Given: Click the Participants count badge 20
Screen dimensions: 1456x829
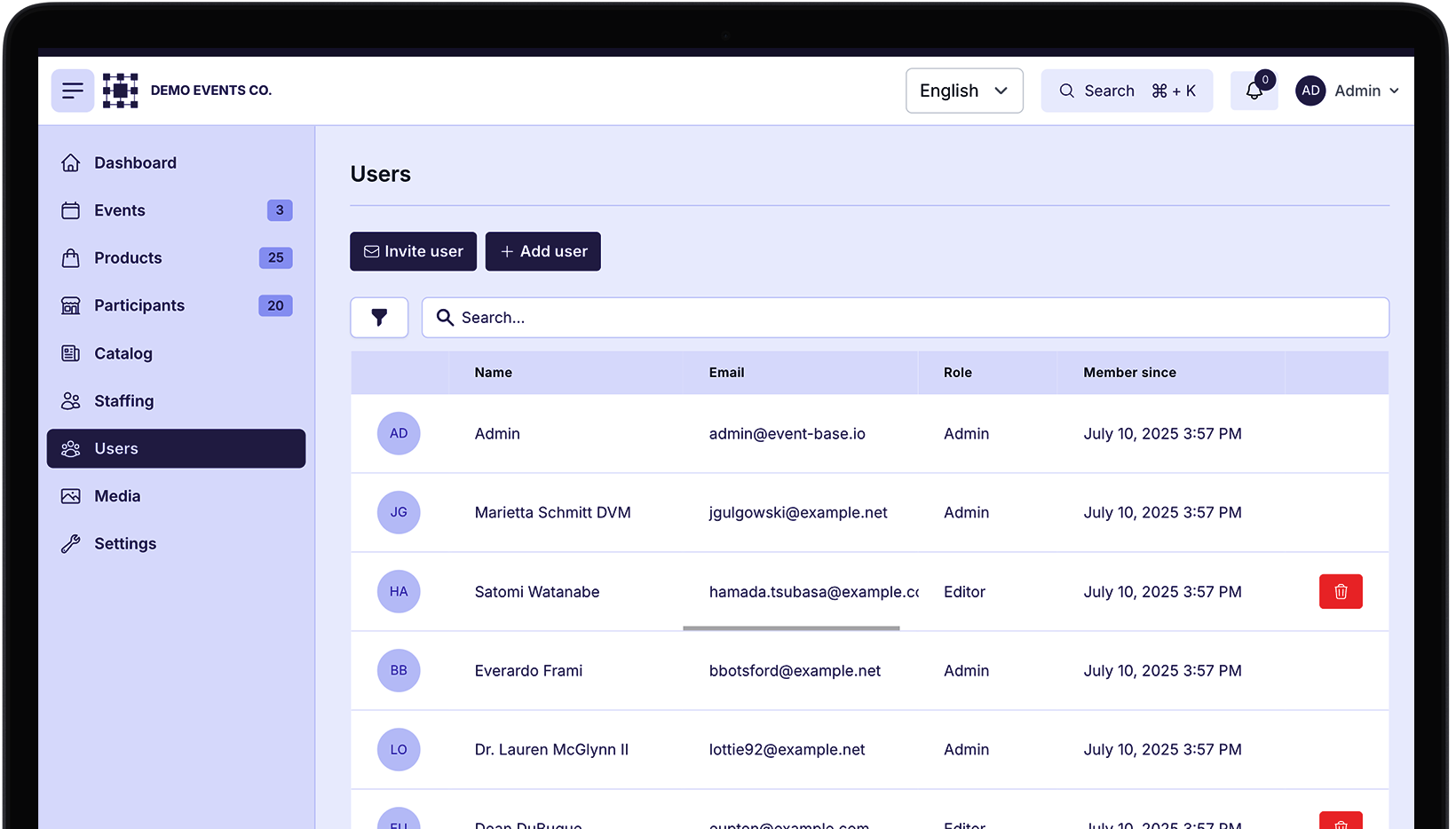Looking at the screenshot, I should pos(275,305).
